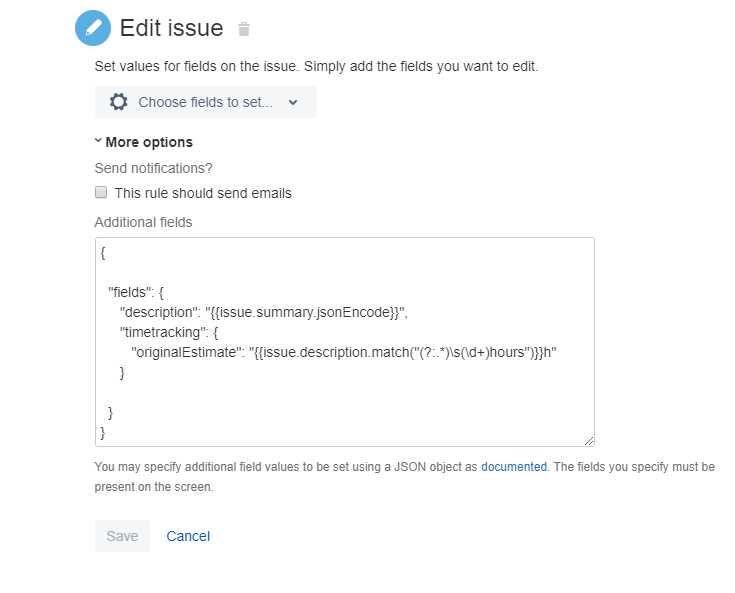The image size is (735, 593).
Task: Enable the send emails checkbox
Action: tap(101, 192)
